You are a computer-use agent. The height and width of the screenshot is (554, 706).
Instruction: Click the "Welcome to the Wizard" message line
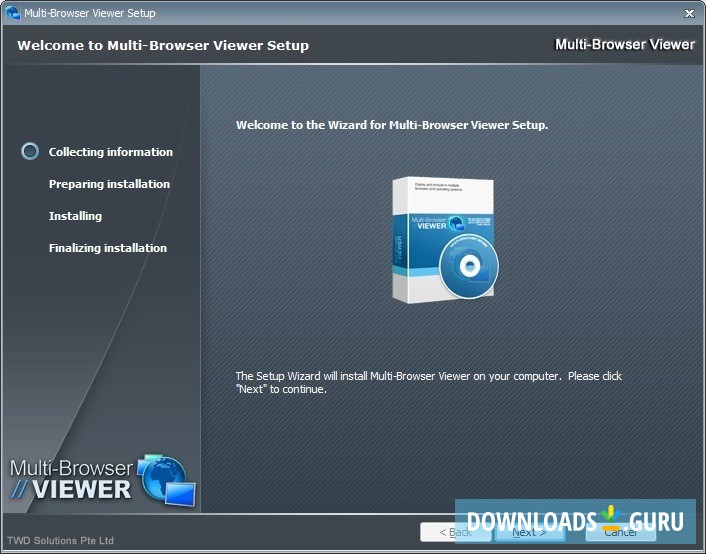[392, 125]
